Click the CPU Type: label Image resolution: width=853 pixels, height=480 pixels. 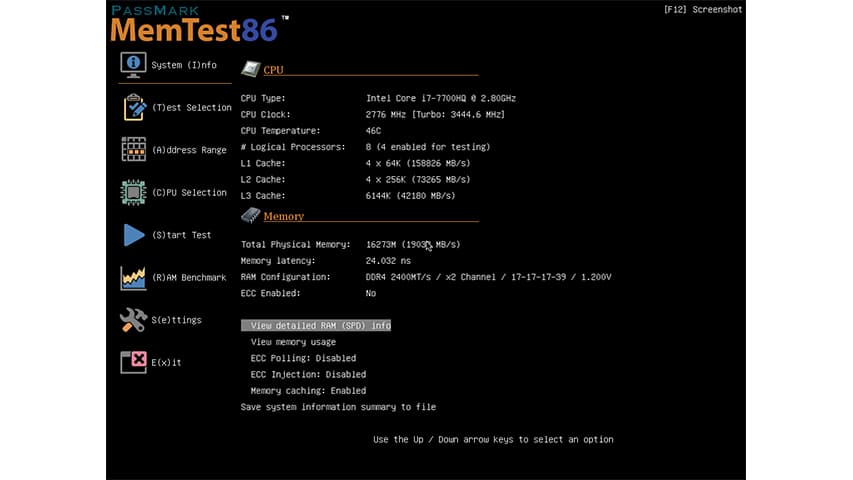tap(263, 98)
